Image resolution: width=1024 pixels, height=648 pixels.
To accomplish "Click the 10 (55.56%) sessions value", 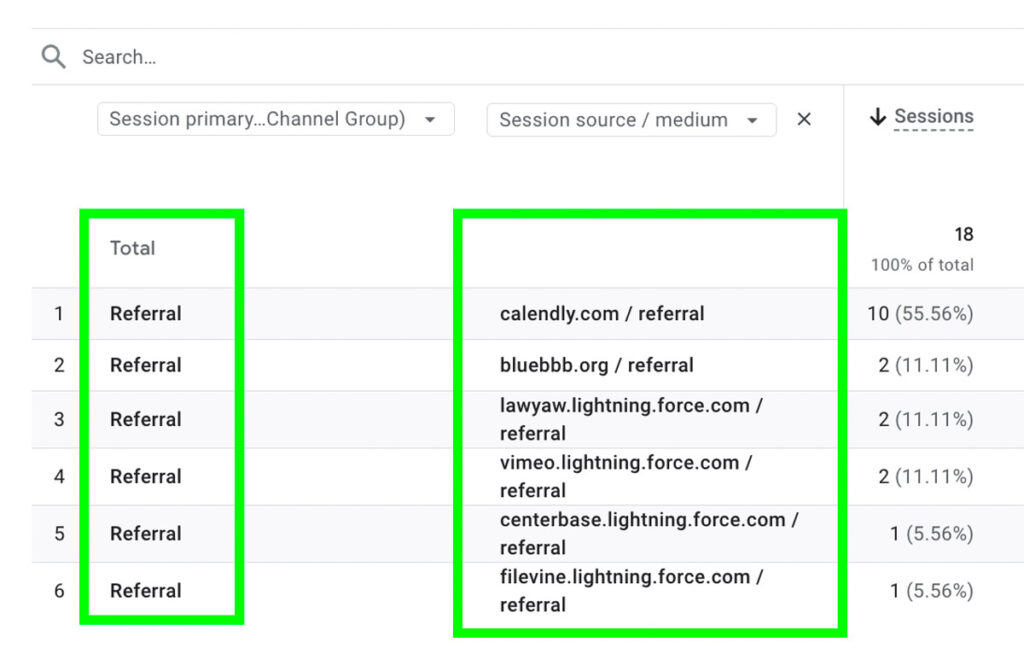I will pyautogui.click(x=920, y=314).
